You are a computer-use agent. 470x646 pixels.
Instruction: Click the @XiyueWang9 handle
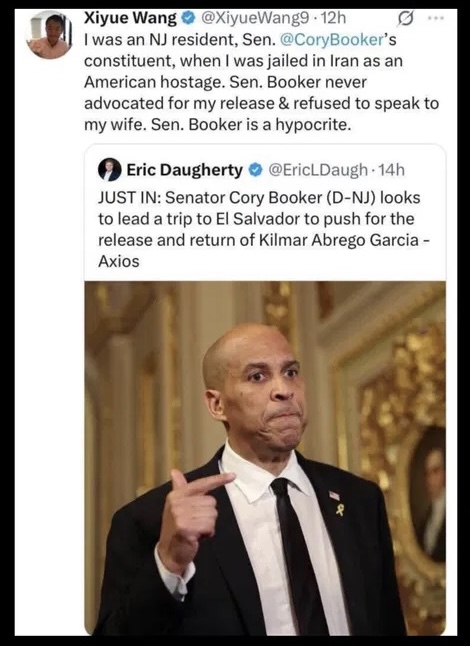coord(255,19)
